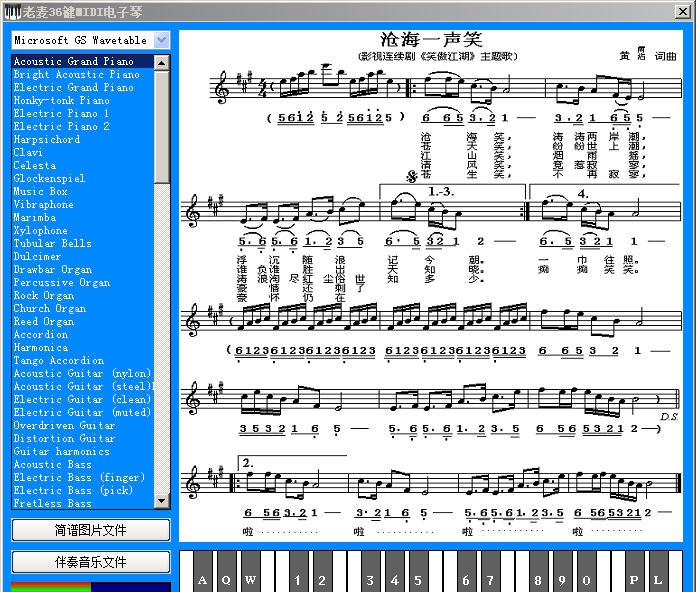Select Harmonica instrument
This screenshot has height=592, width=696.
click(x=83, y=347)
